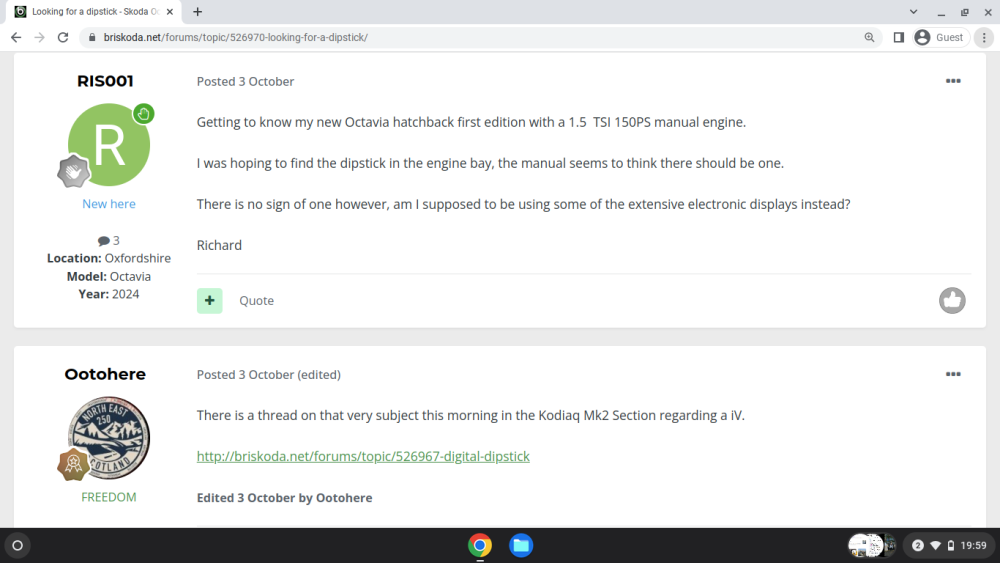Open Chrome three-dot menu
This screenshot has width=1000, height=563.
click(x=984, y=38)
